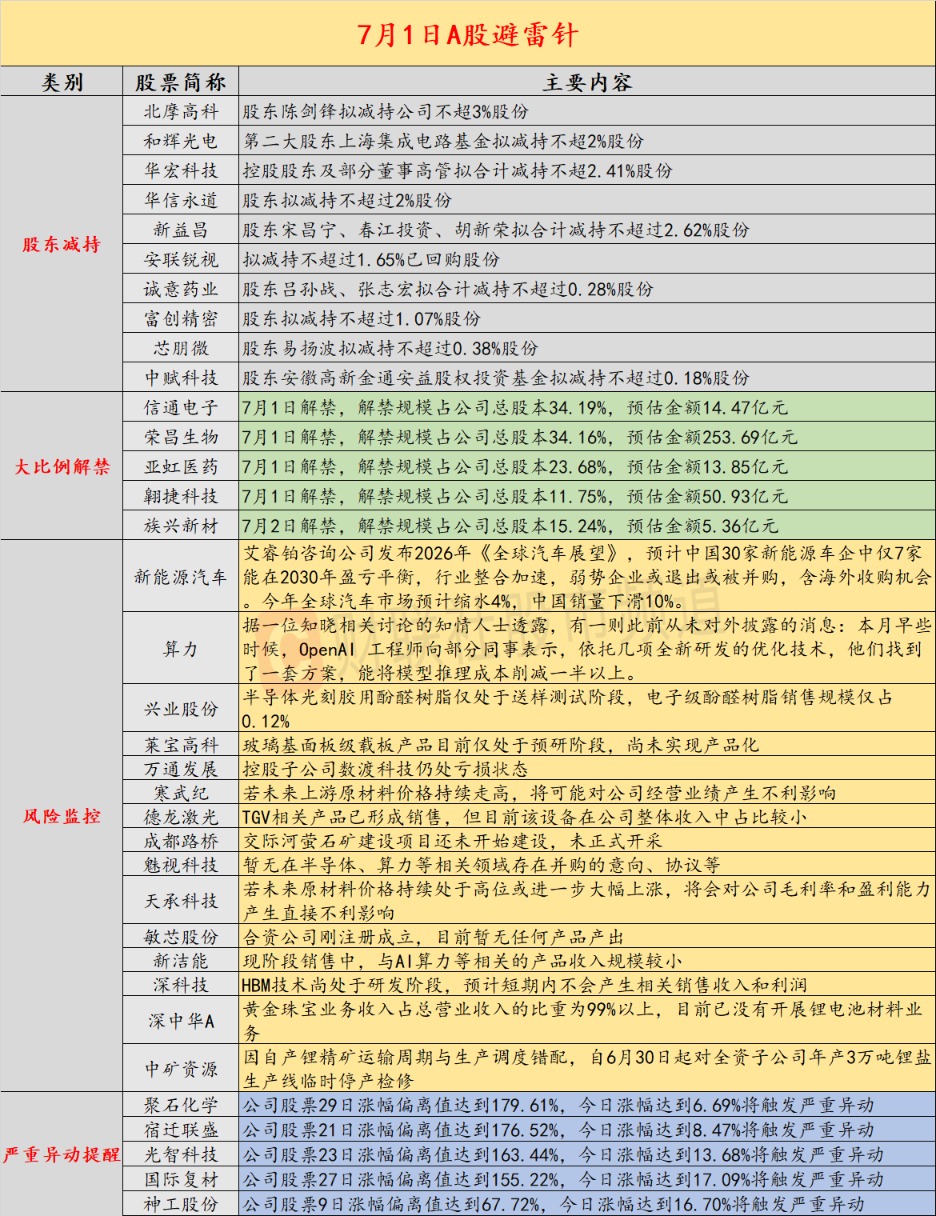Screen dimensions: 936x1216
Task: Select stock name 新洁能
Action: (181, 961)
